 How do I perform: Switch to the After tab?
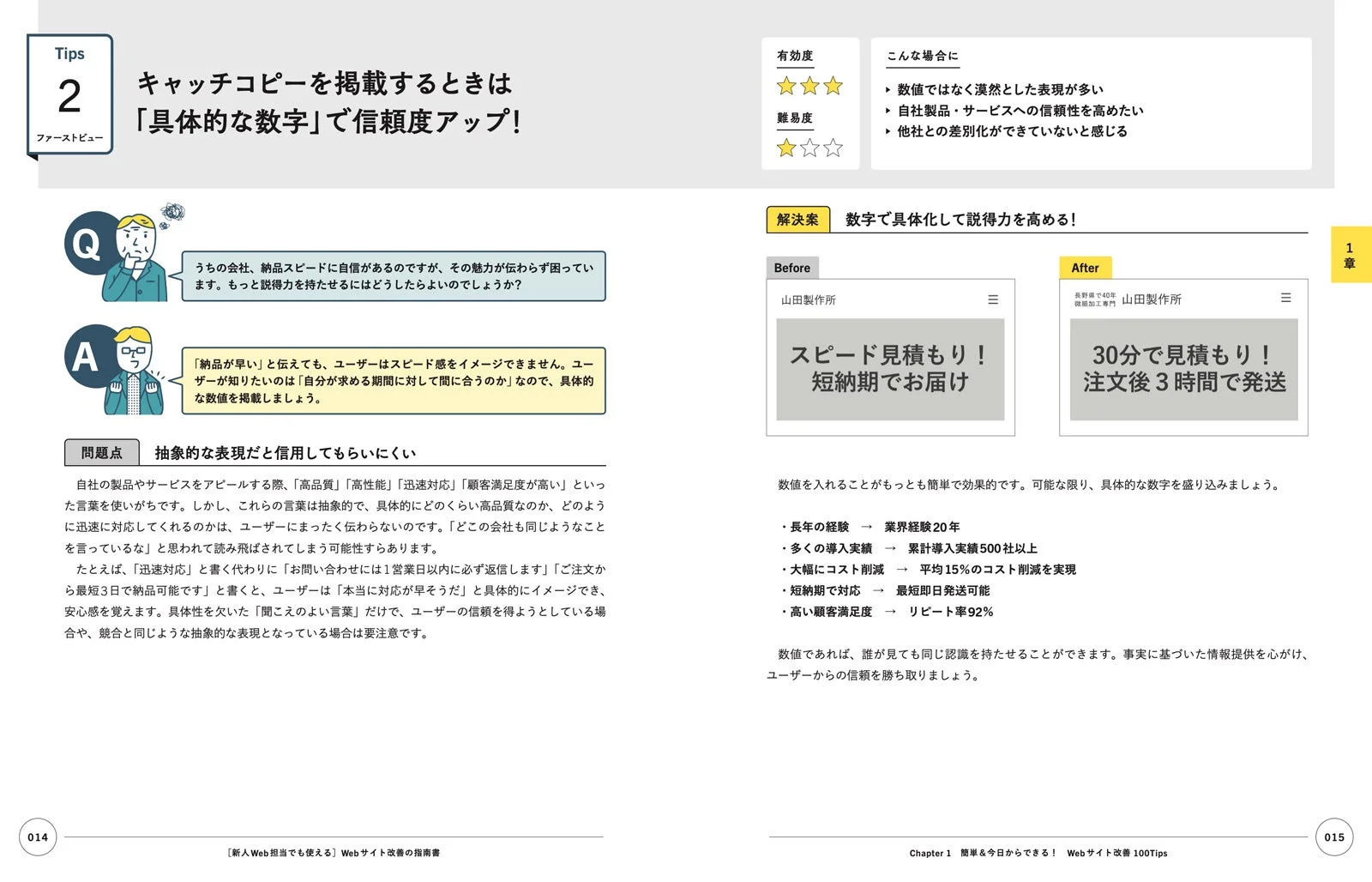[1086, 268]
